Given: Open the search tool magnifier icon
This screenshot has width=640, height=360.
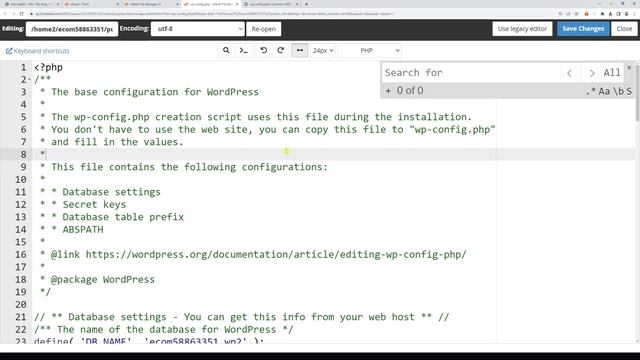Looking at the screenshot, I should (x=226, y=50).
